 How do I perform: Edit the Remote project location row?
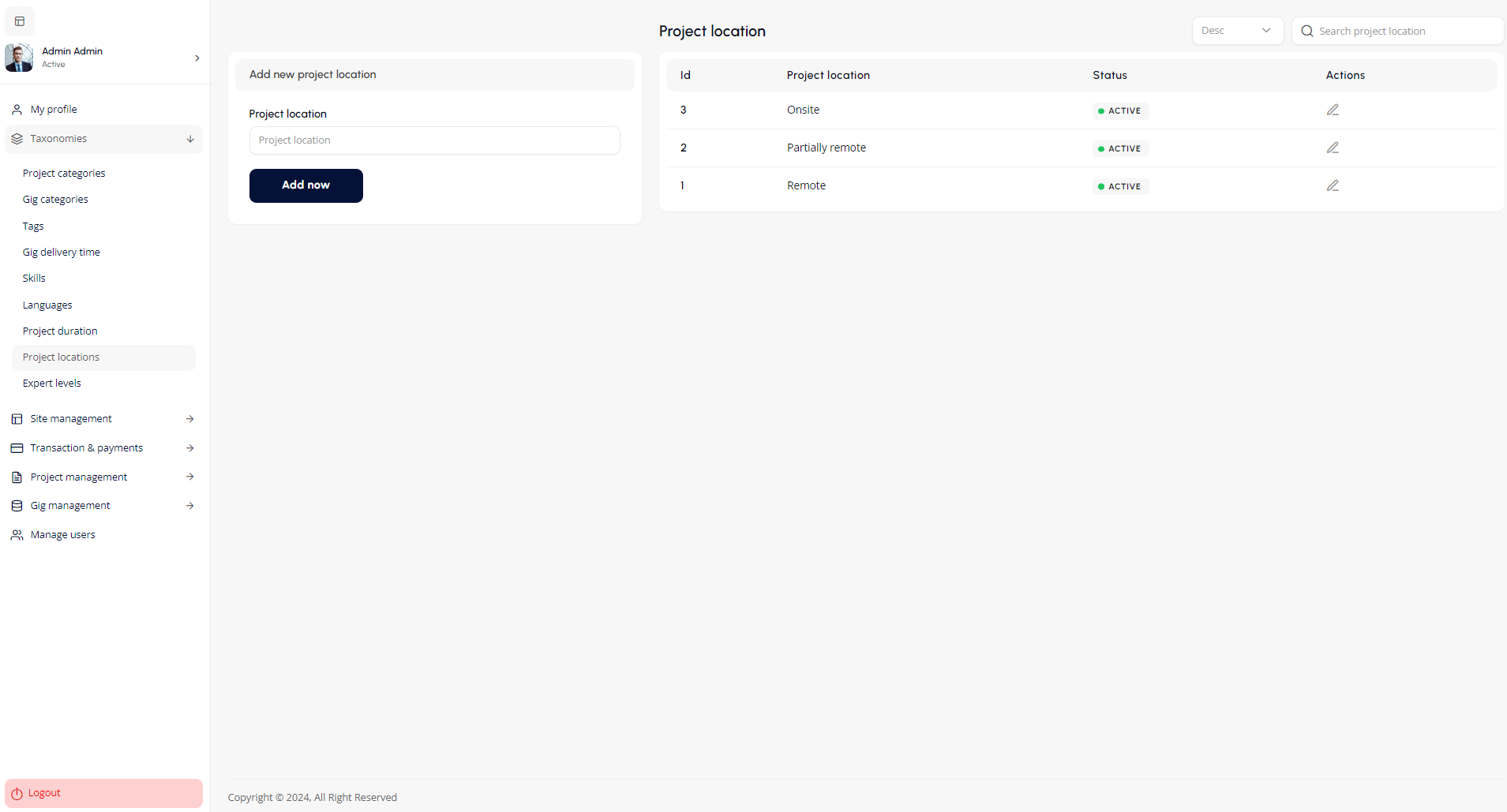coord(1333,186)
